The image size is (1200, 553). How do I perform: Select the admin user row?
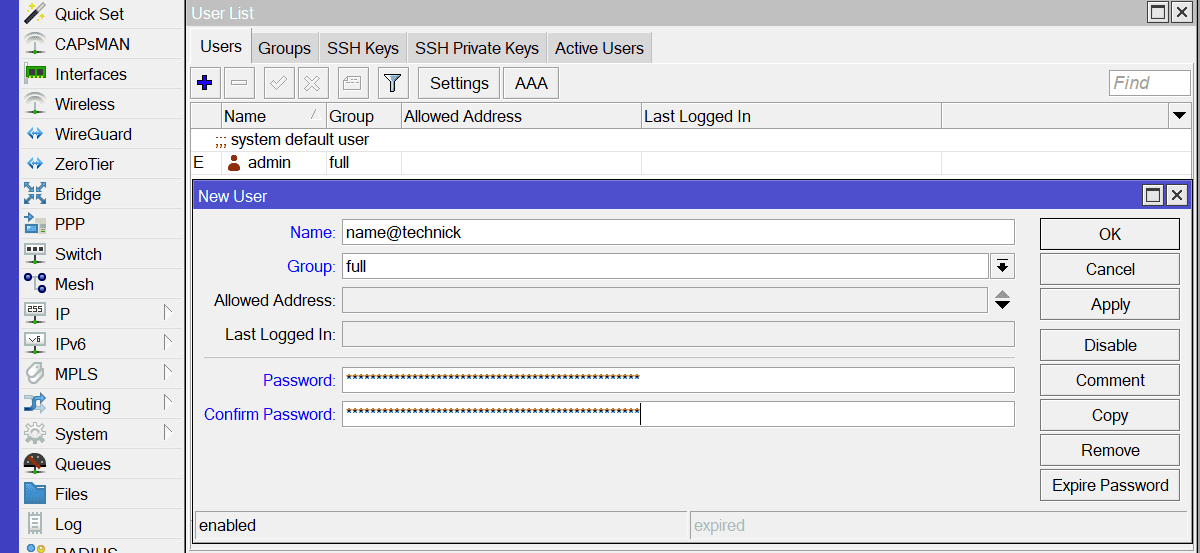(x=691, y=163)
